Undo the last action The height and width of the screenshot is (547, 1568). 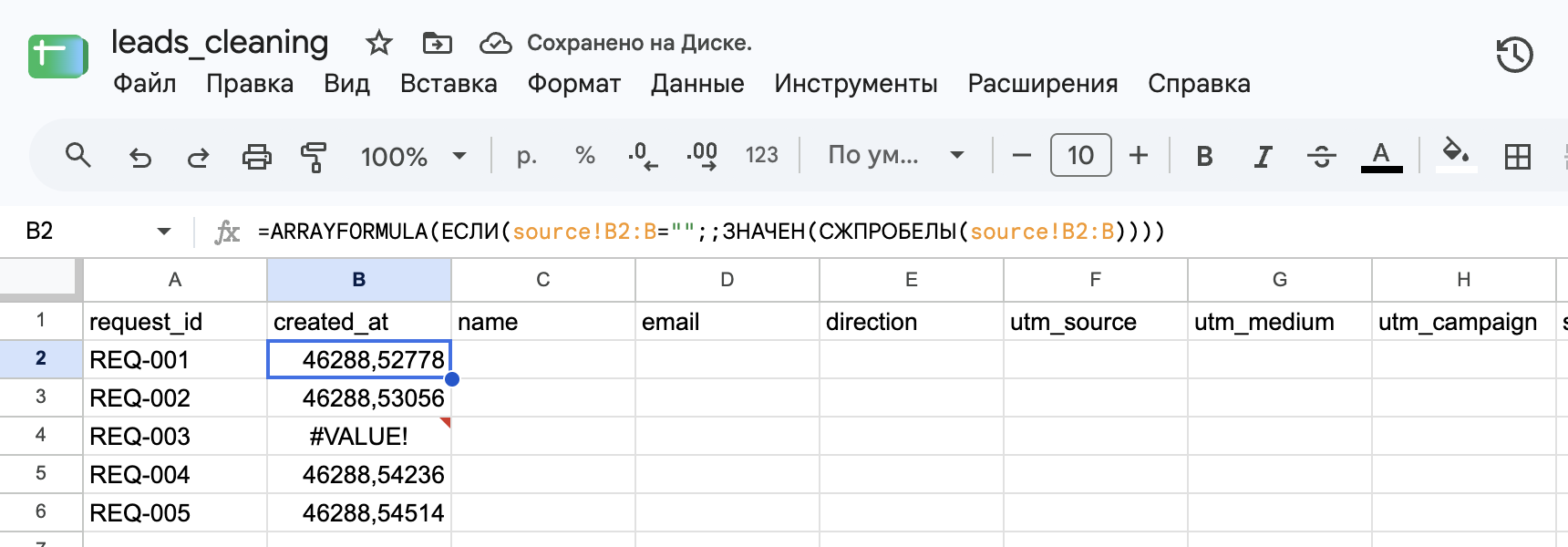tap(139, 157)
